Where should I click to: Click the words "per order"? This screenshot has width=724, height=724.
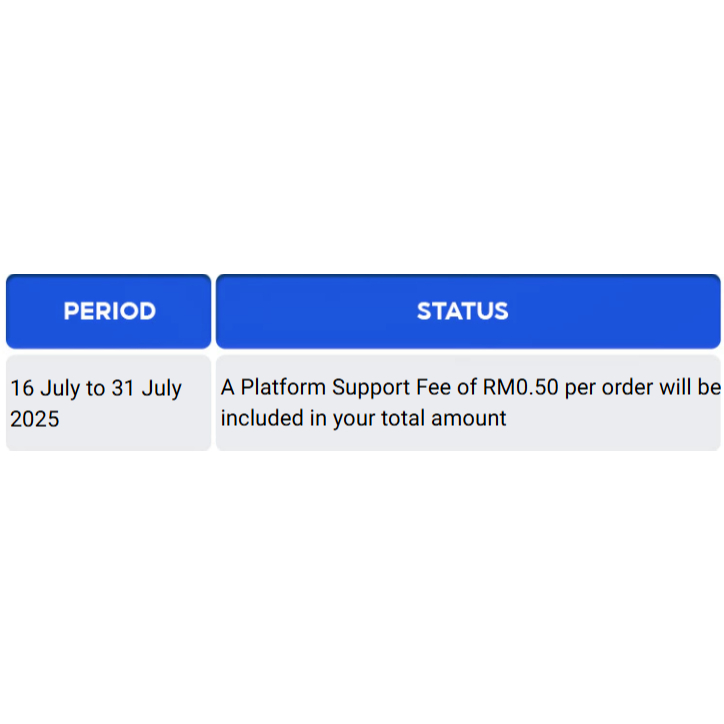coord(608,388)
